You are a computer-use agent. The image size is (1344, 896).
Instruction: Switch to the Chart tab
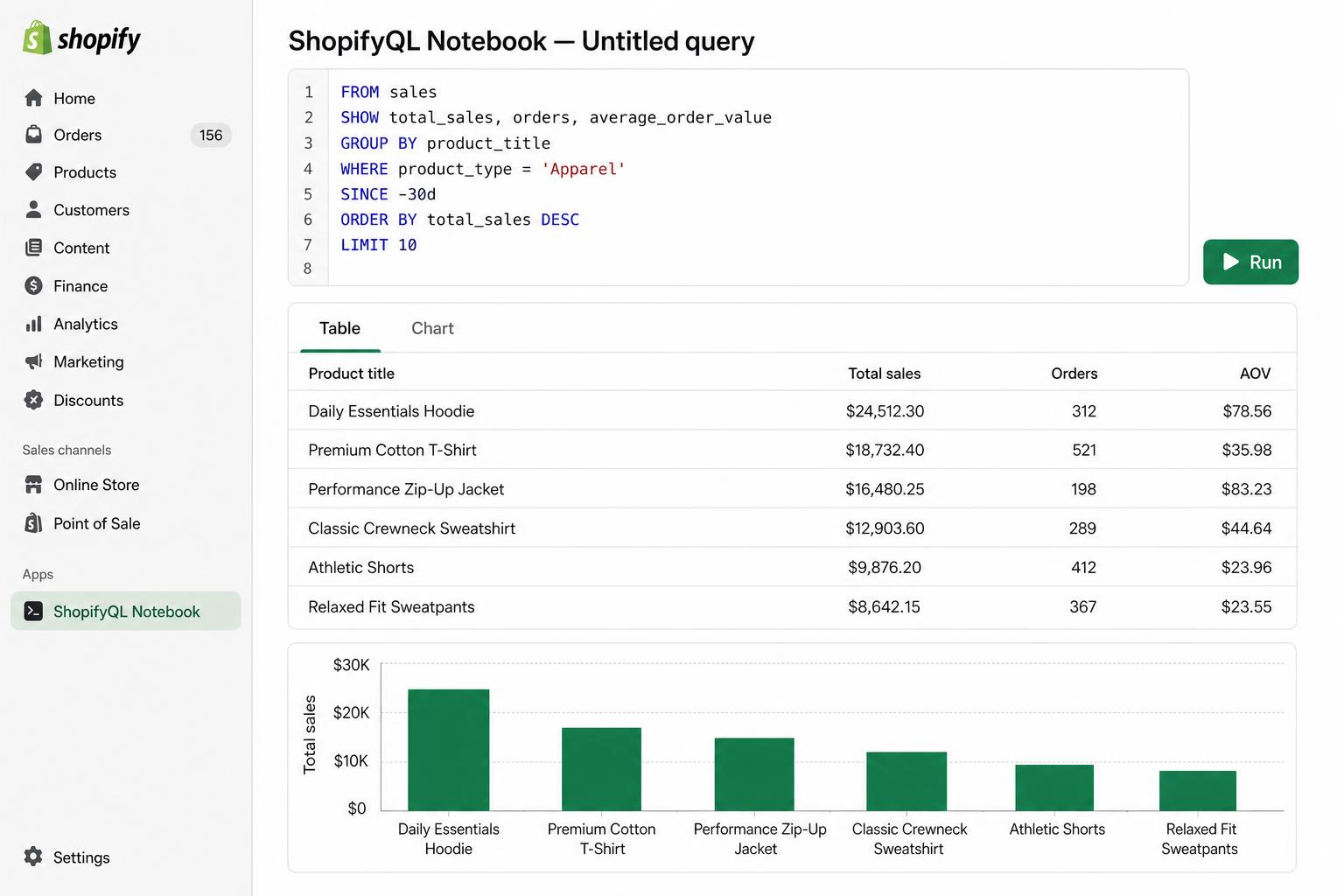(432, 328)
